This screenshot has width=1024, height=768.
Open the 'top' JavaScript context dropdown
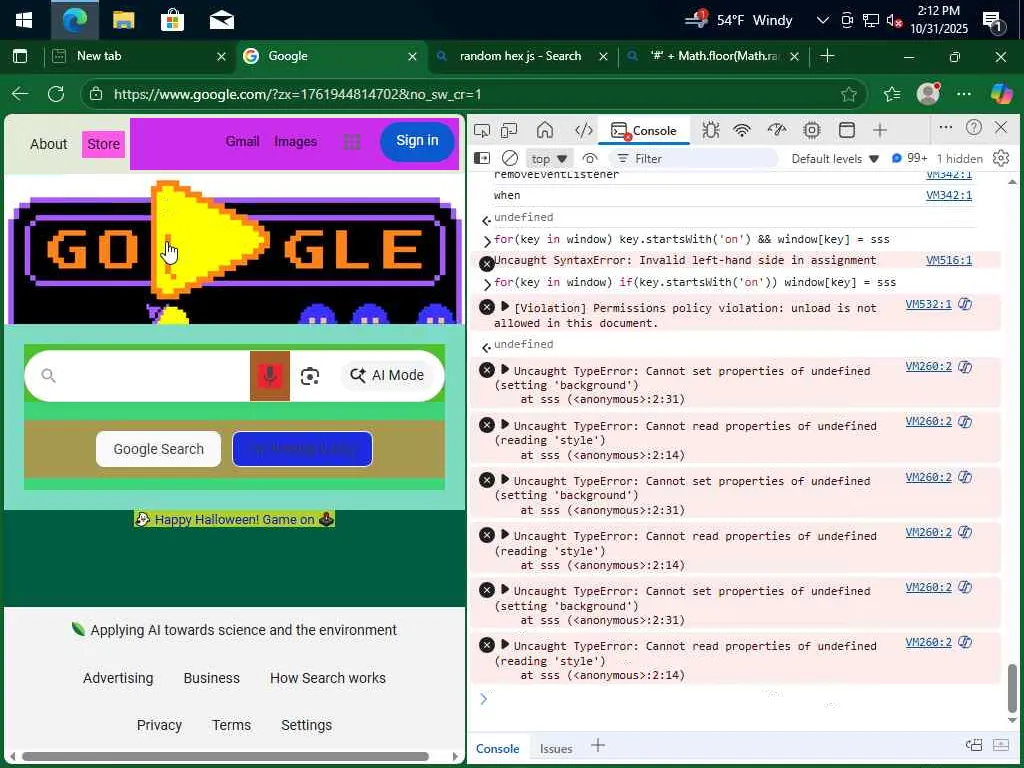click(549, 159)
